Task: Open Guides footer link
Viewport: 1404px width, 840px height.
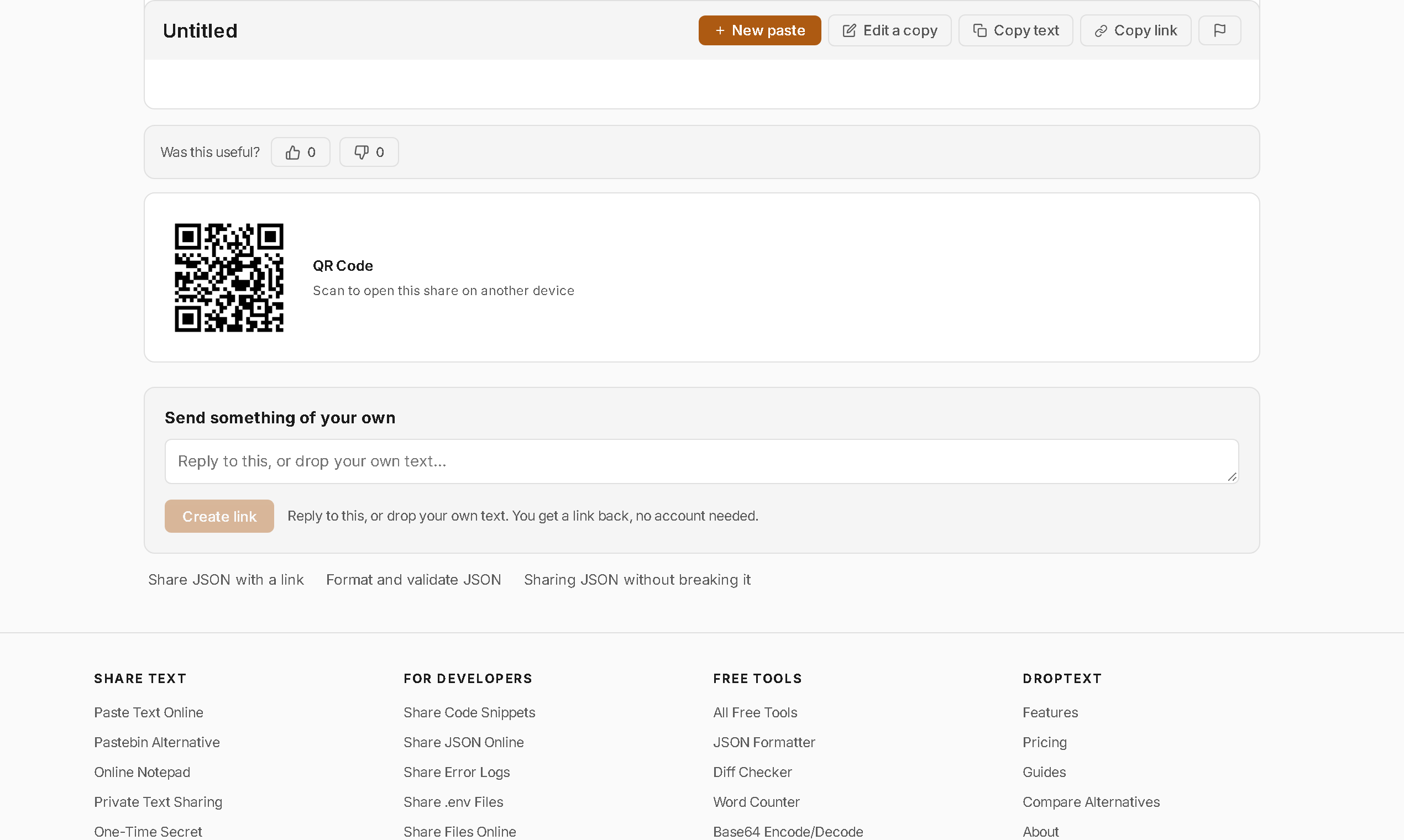Action: (x=1044, y=772)
